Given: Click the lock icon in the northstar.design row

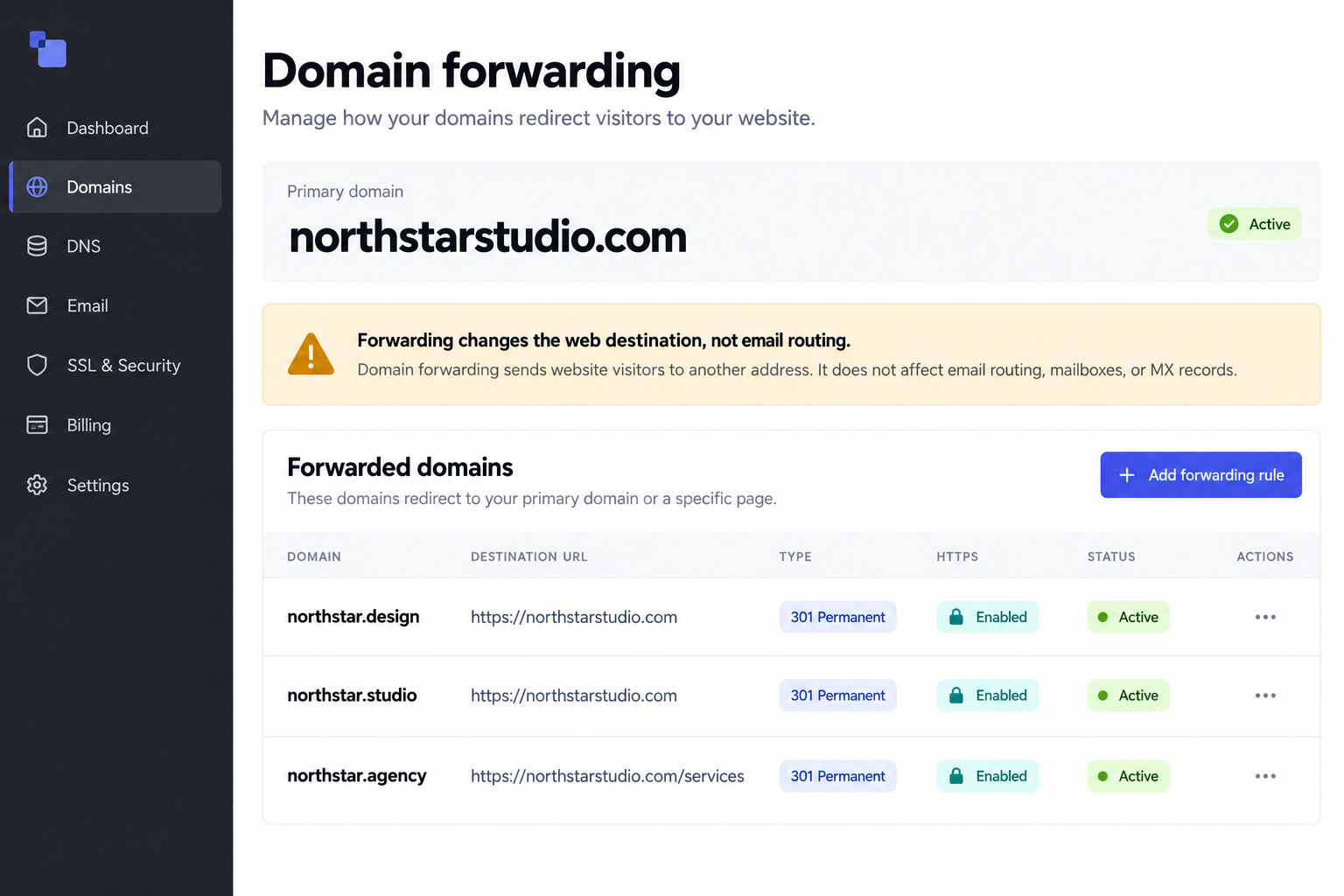Looking at the screenshot, I should 956,617.
